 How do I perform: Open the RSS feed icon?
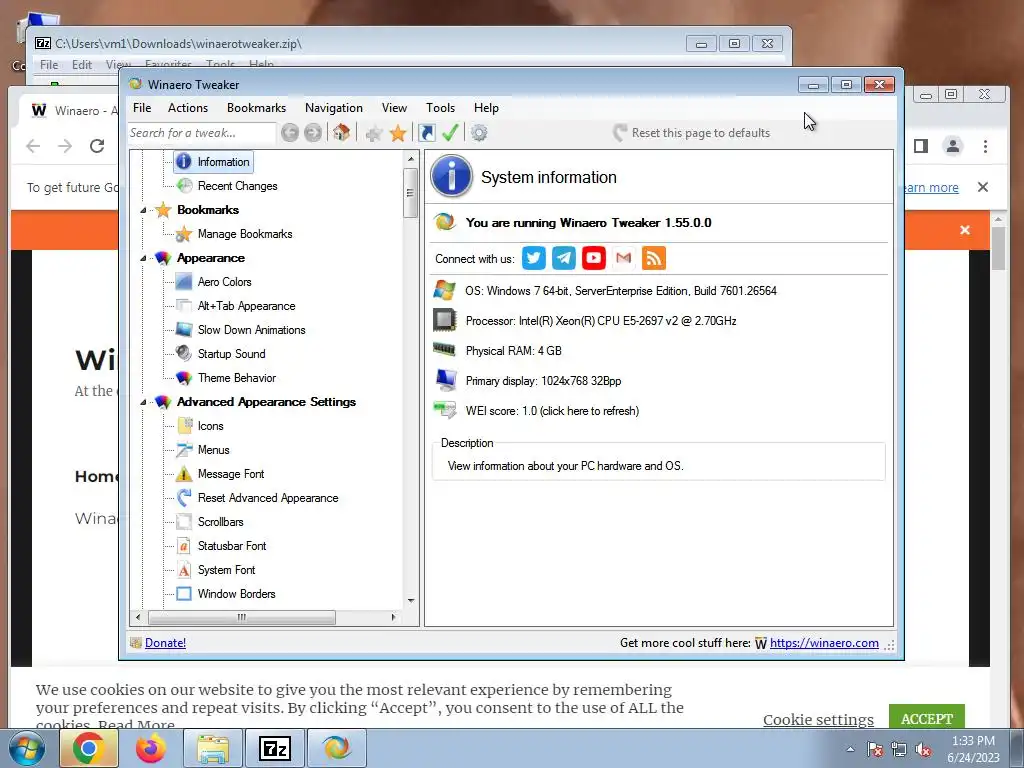(x=654, y=258)
